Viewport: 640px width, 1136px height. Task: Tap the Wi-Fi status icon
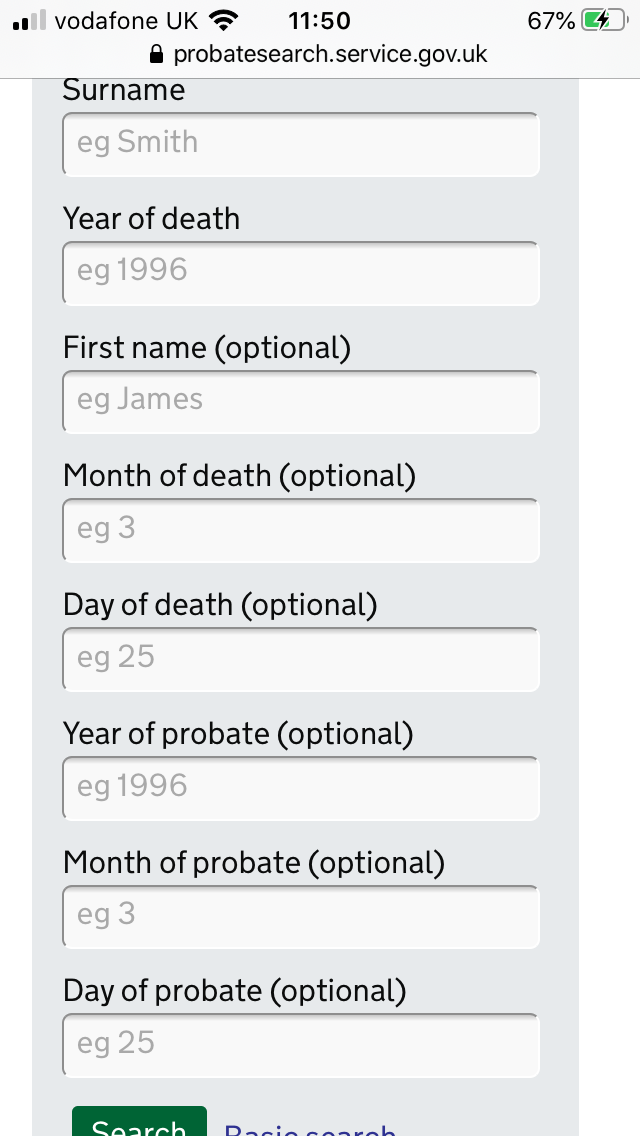click(x=223, y=20)
